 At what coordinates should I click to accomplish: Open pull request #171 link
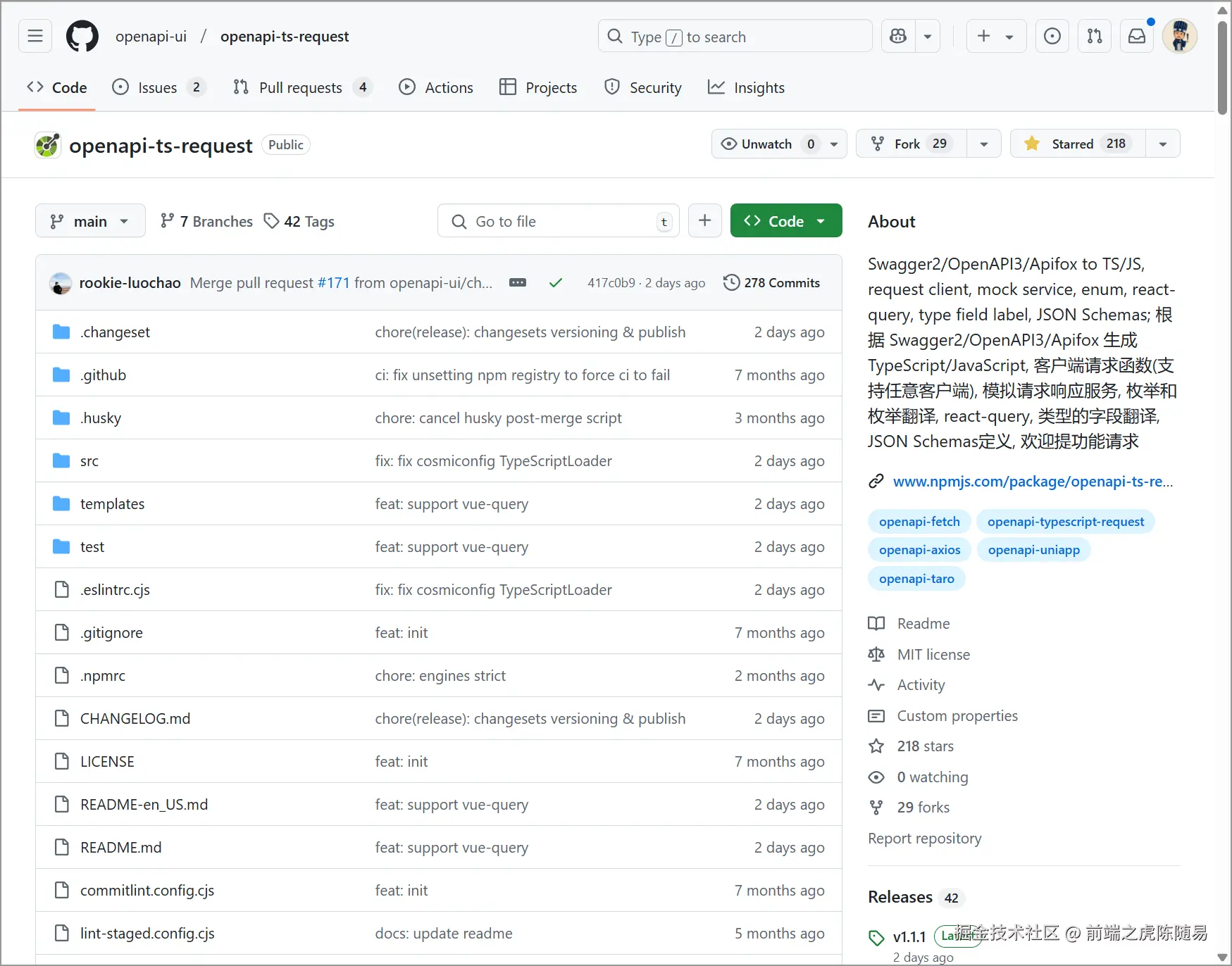334,282
